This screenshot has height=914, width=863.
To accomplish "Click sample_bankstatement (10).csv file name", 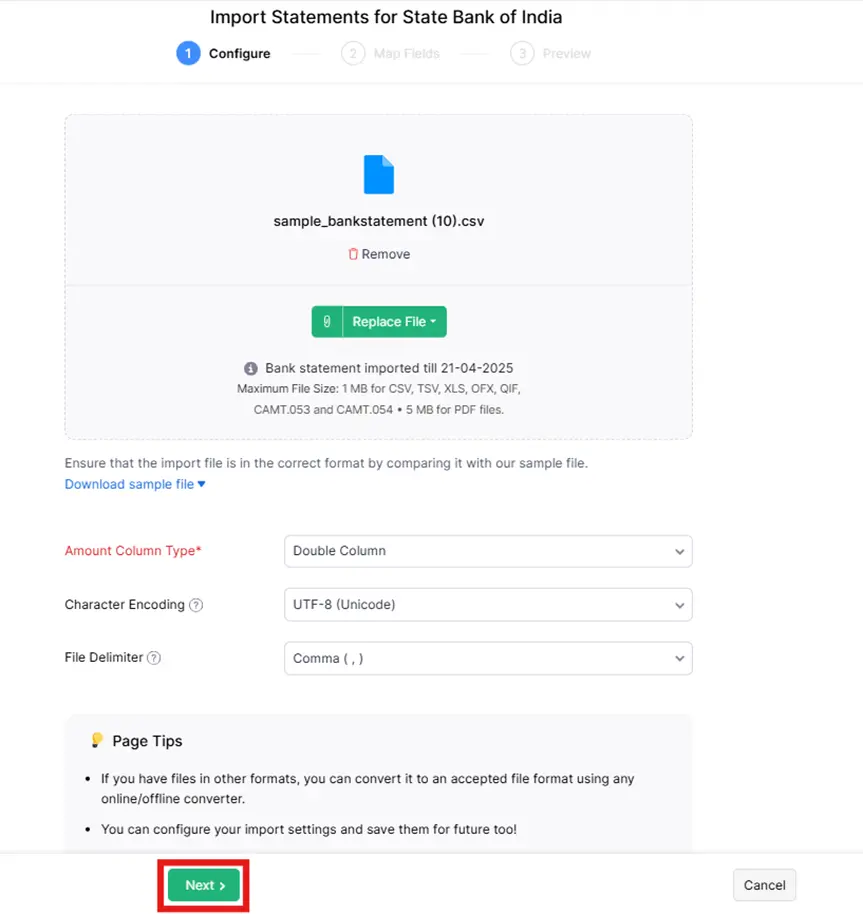I will coord(379,222).
